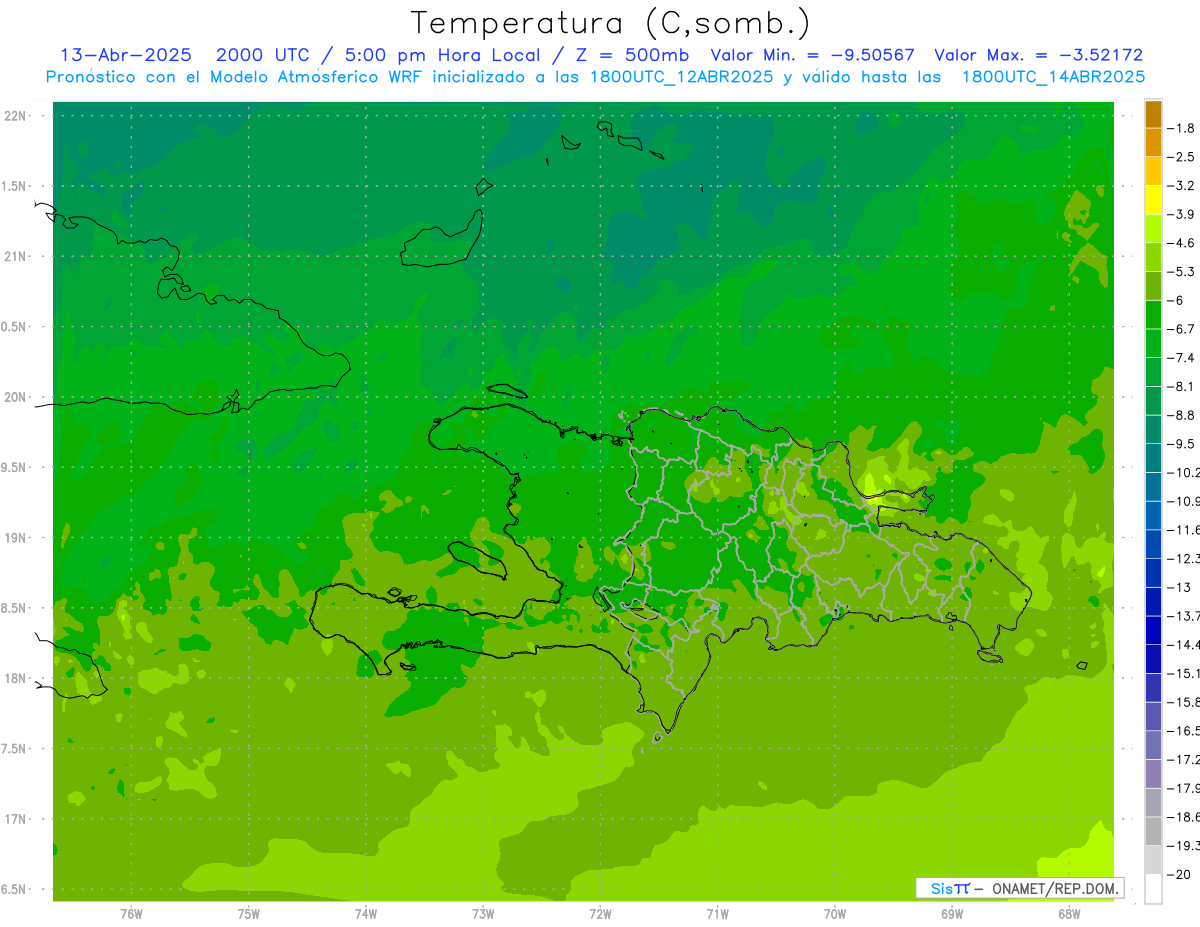
Task: Click the '-13' colorbar value
Action: tap(1178, 587)
